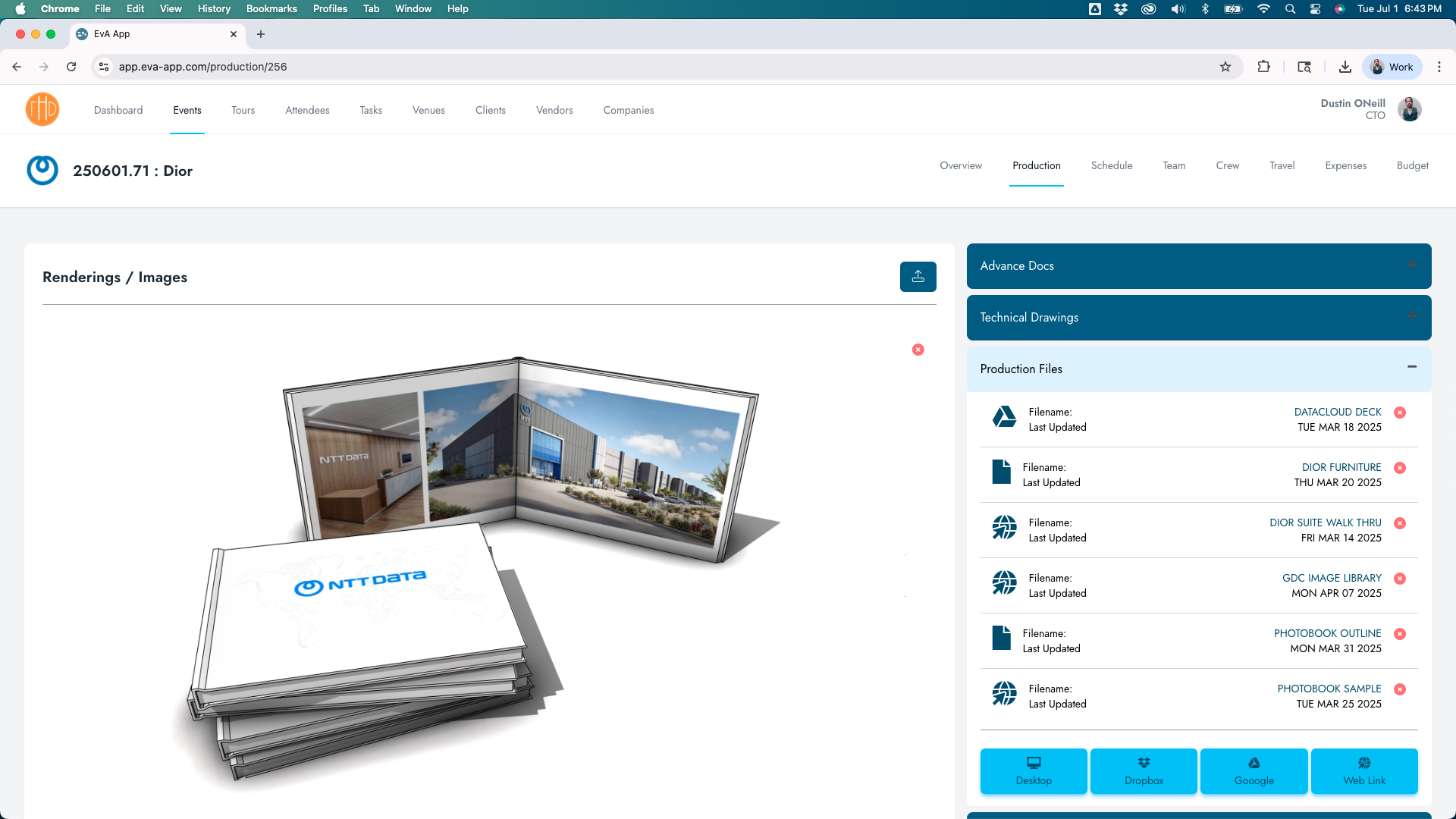Click the web link icon for DIOR SUITE WALK THRU

1004,527
